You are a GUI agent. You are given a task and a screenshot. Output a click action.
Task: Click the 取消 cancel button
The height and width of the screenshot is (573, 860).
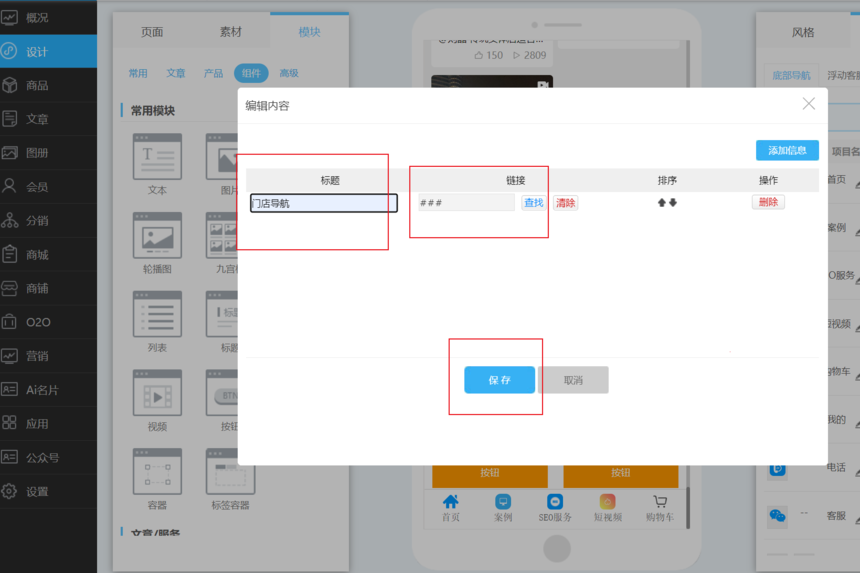click(x=573, y=380)
